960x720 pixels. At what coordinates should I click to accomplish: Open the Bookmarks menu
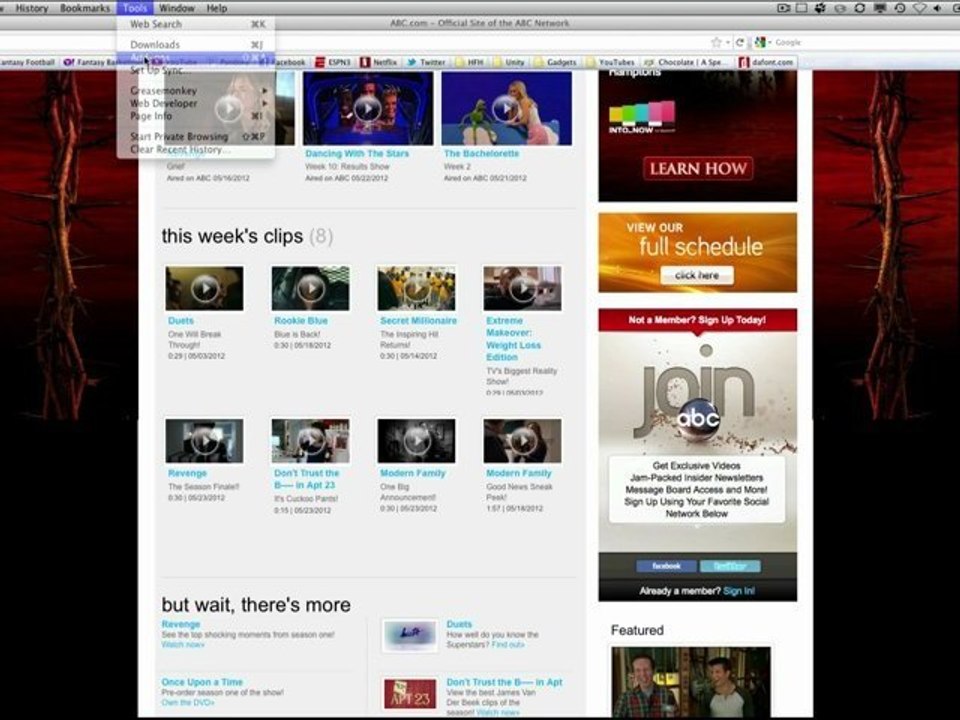(x=85, y=8)
